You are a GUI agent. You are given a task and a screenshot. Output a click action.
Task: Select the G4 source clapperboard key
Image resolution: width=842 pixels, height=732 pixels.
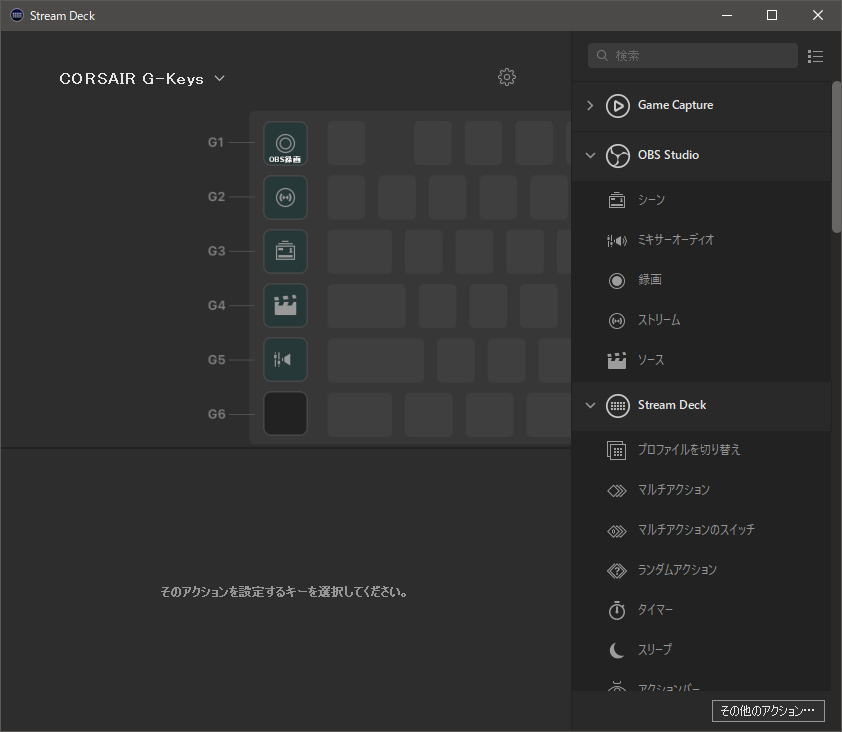click(285, 305)
